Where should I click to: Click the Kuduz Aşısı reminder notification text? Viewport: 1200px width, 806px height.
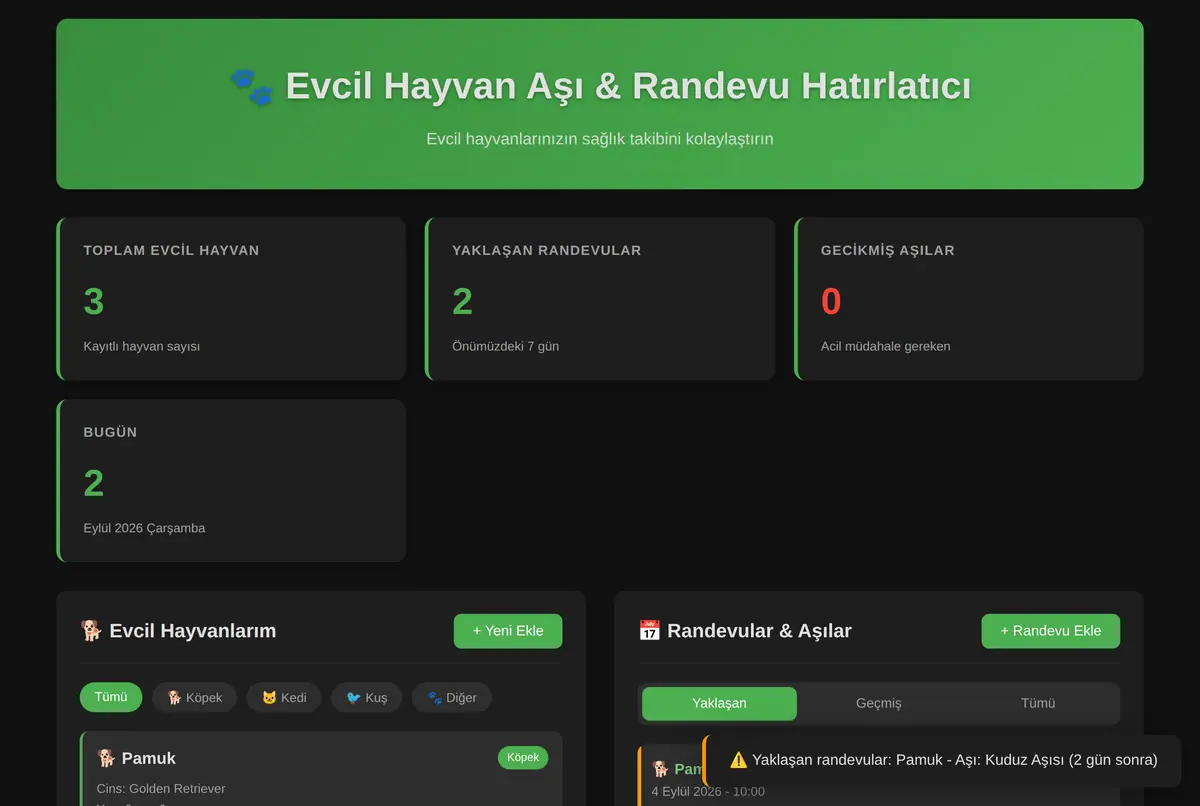click(x=955, y=760)
